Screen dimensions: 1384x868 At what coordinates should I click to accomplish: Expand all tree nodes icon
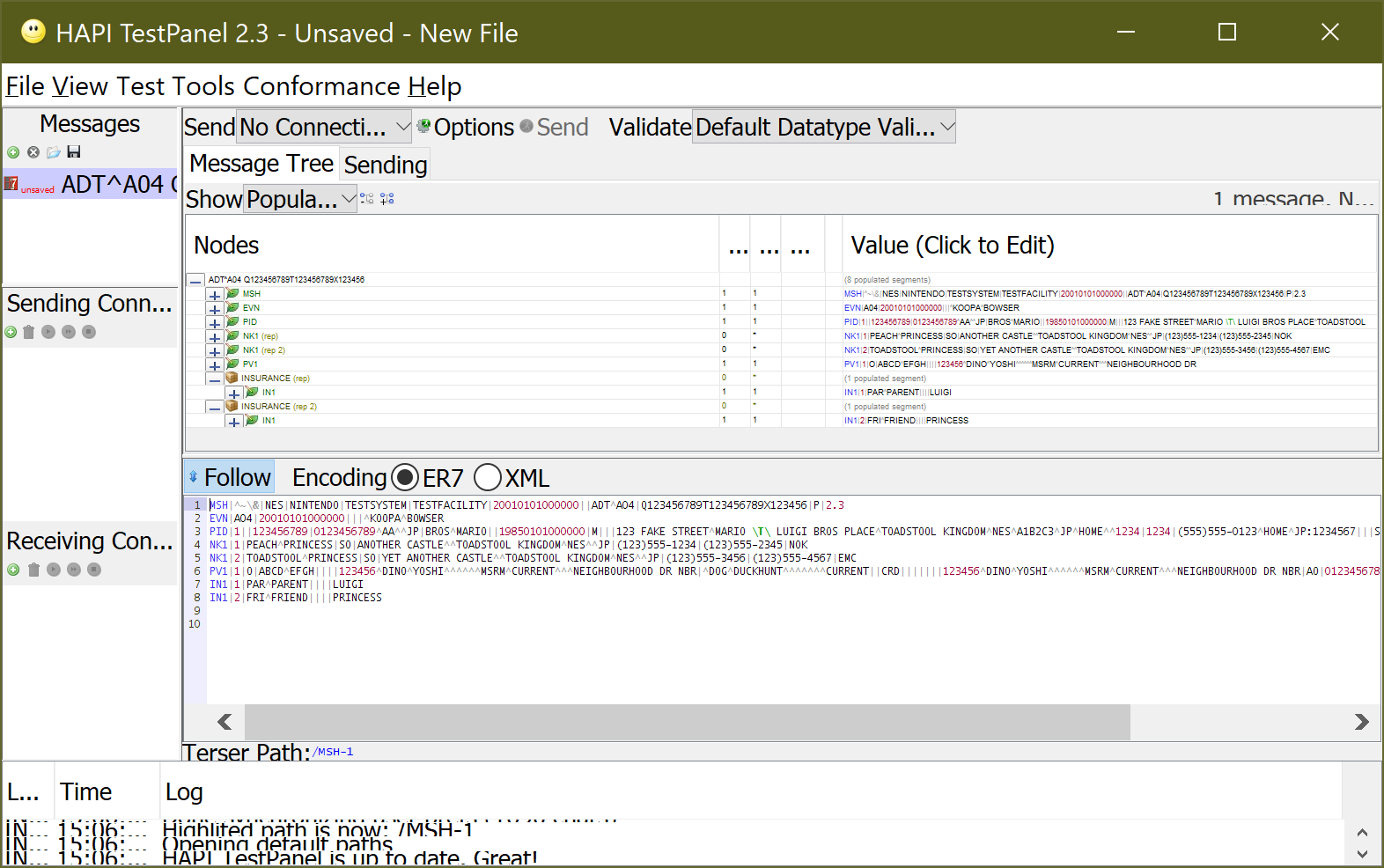coord(387,199)
